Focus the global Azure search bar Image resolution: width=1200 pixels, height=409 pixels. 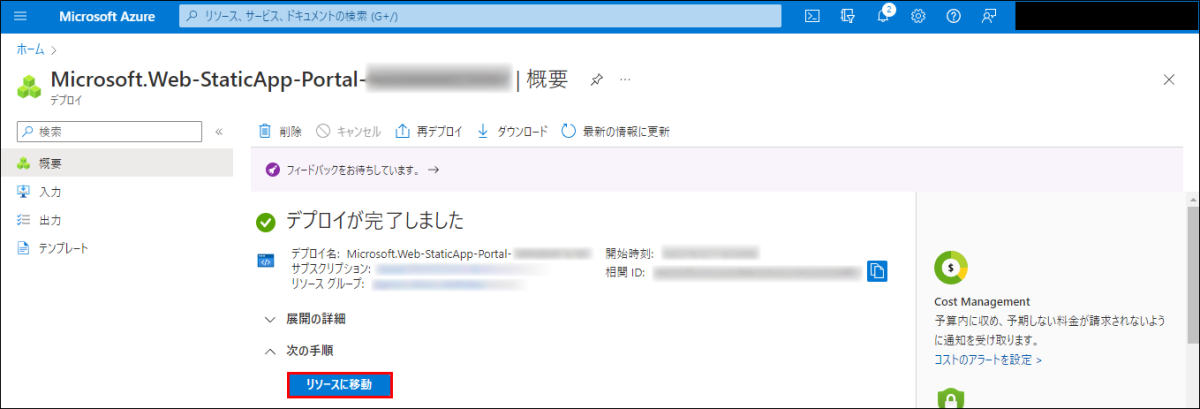(x=481, y=16)
